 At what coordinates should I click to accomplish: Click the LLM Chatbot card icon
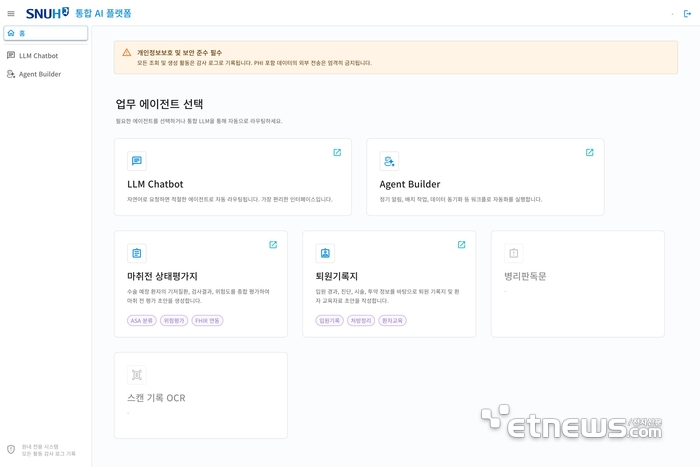137,161
